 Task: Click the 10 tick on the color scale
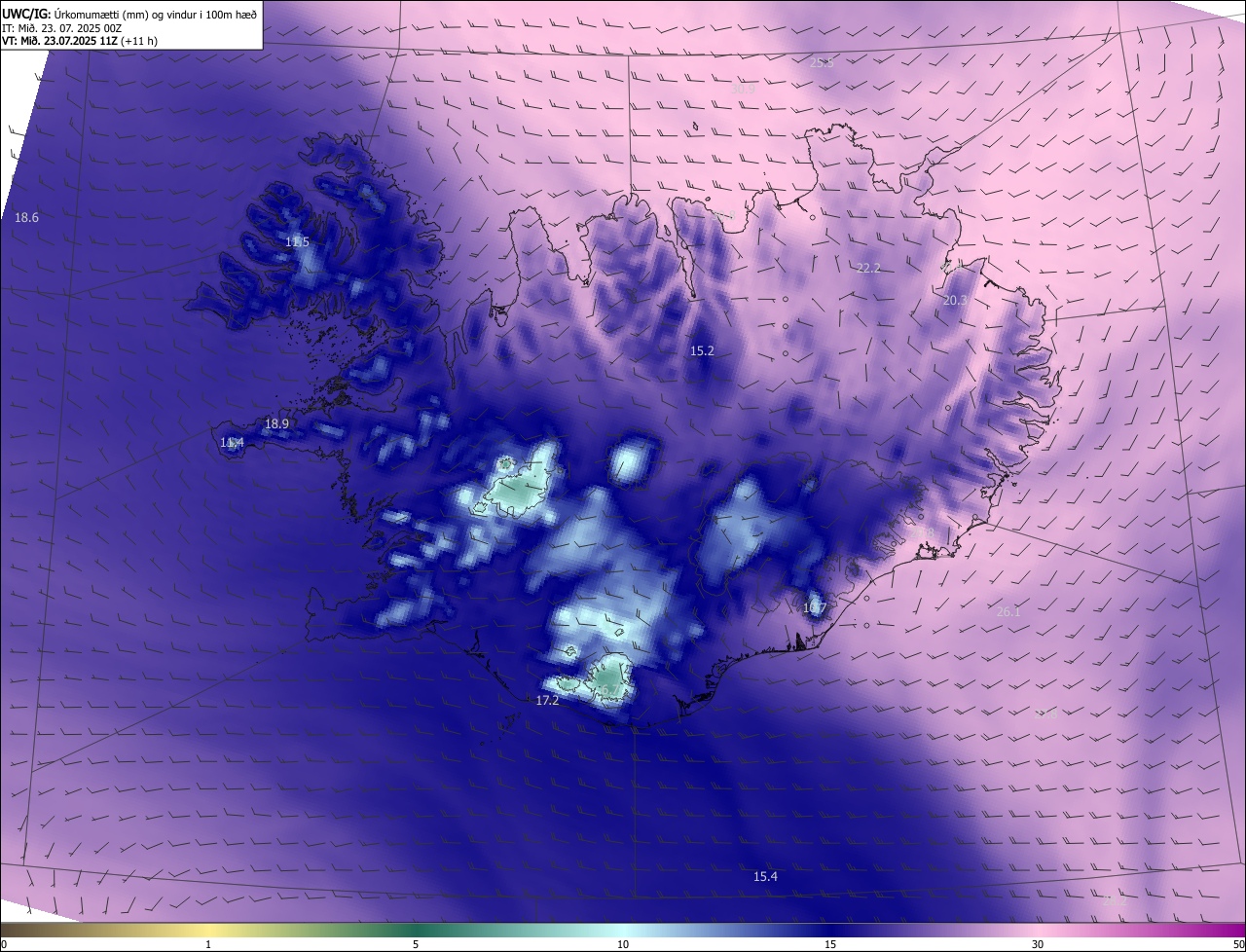click(x=623, y=944)
